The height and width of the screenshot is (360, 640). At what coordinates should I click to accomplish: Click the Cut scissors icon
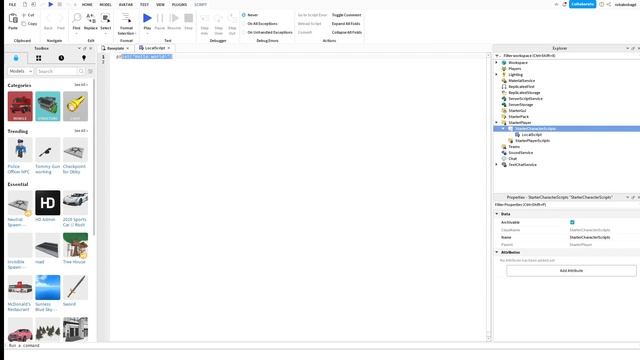[x=24, y=15]
